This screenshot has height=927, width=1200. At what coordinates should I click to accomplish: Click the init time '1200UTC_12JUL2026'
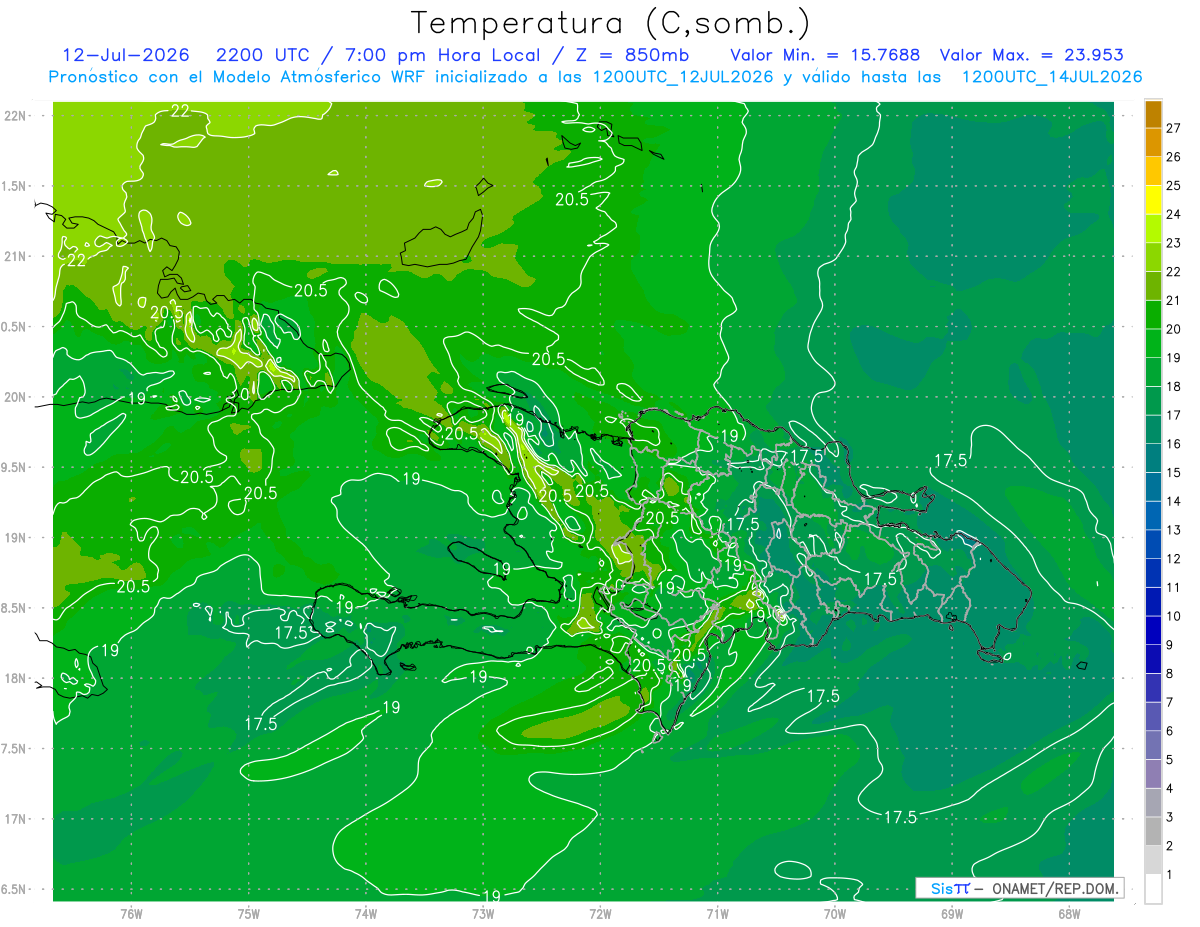tap(683, 77)
